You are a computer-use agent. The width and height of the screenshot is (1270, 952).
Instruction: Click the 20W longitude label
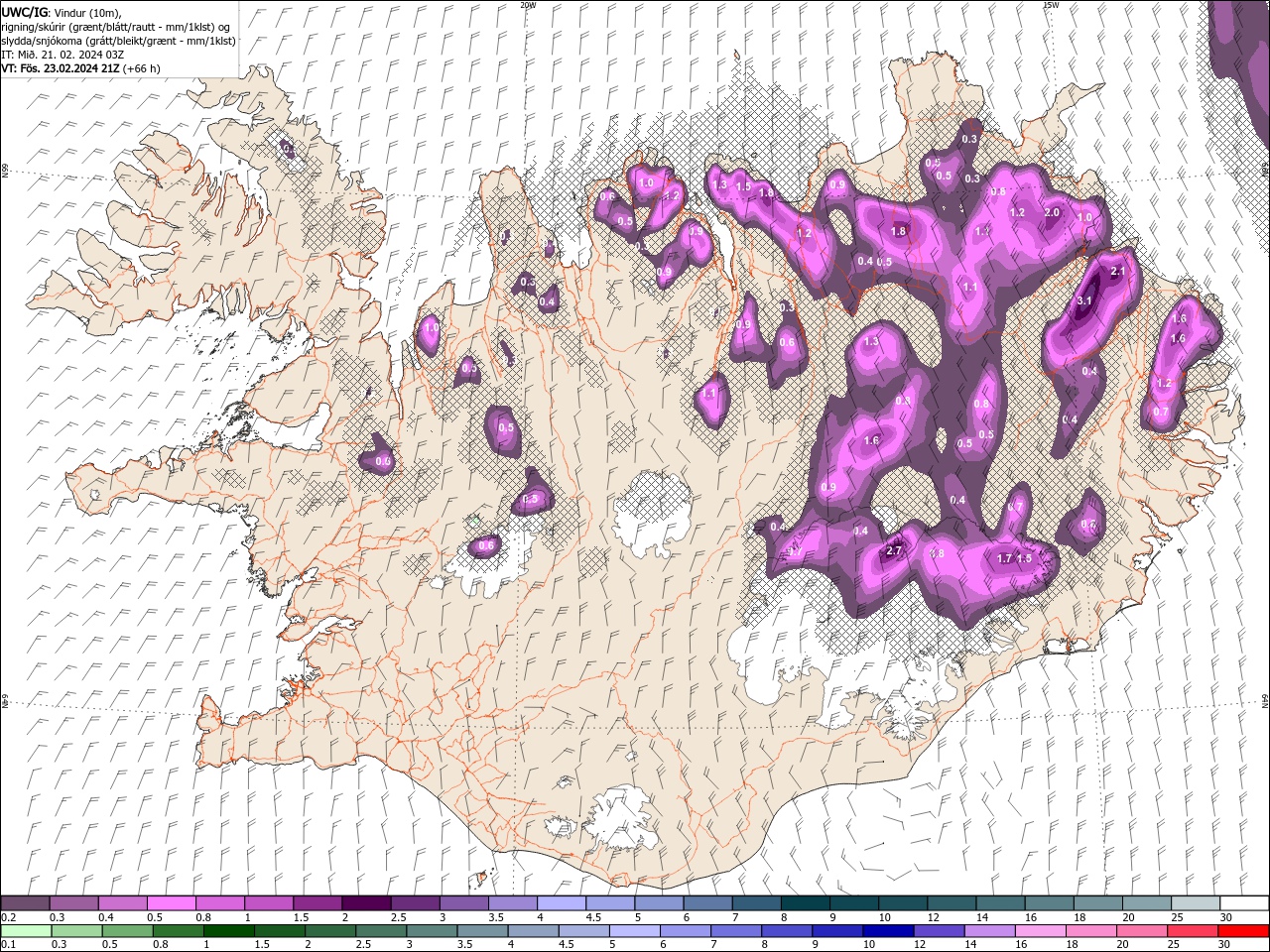(528, 5)
